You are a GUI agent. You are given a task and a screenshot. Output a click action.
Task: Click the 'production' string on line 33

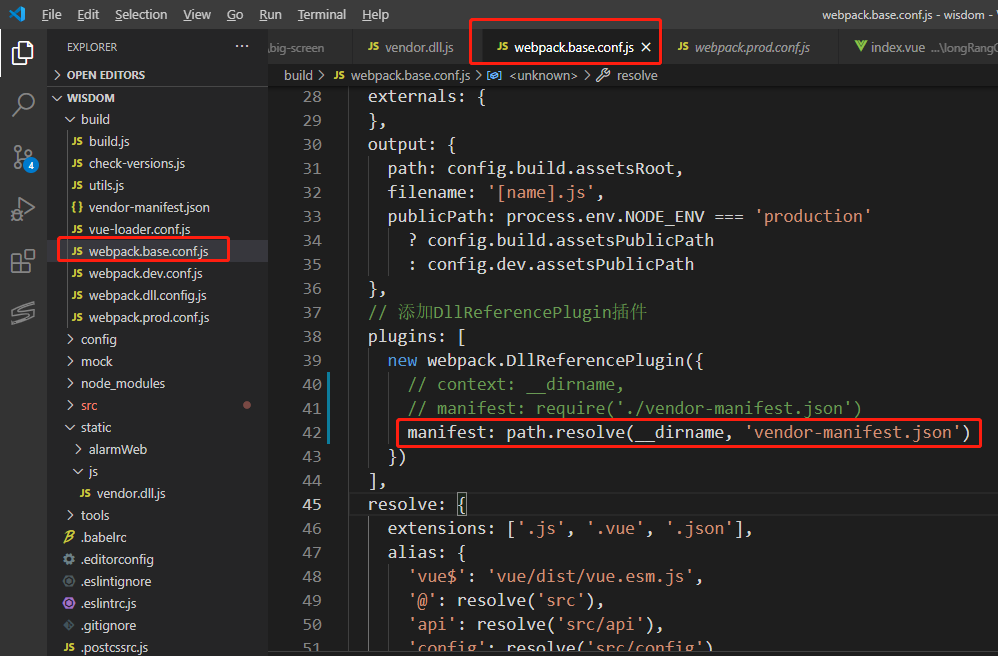(812, 216)
